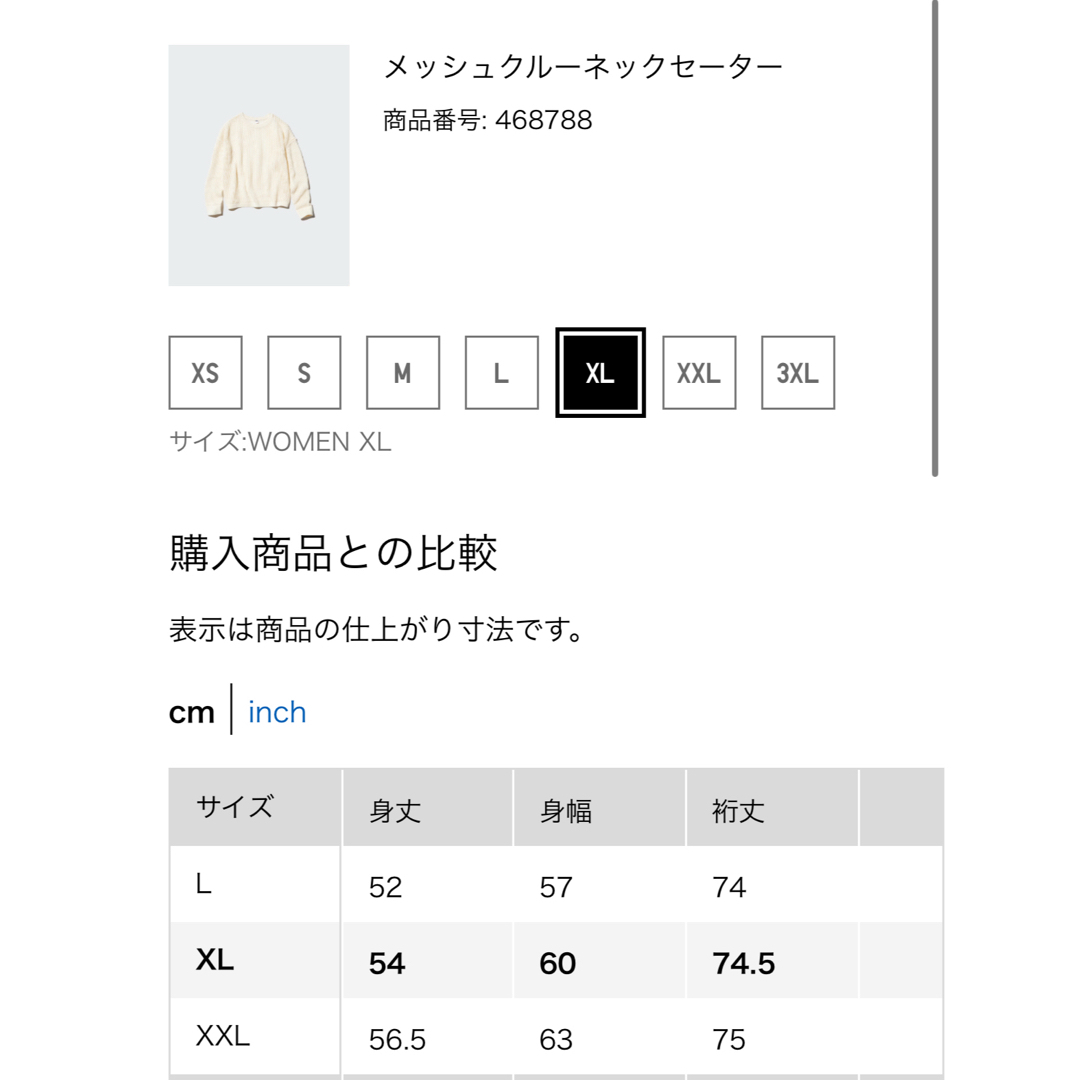Select size XS
Viewport: 1080px width, 1080px height.
coord(205,373)
